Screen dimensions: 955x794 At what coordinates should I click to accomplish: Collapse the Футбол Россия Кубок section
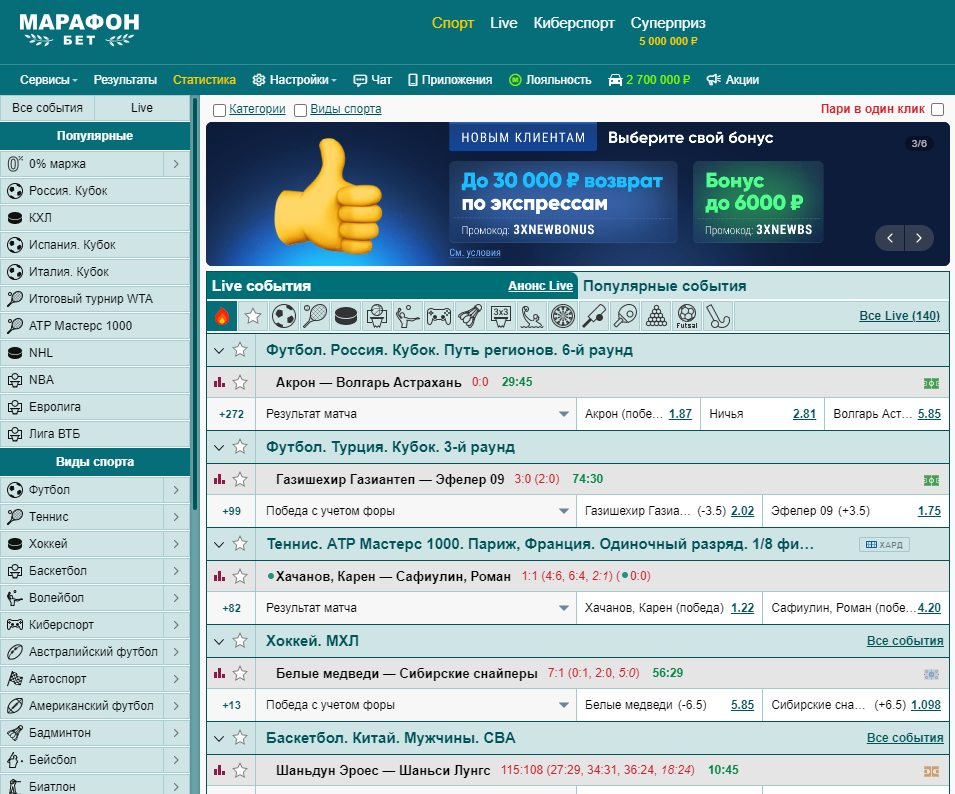click(x=219, y=350)
